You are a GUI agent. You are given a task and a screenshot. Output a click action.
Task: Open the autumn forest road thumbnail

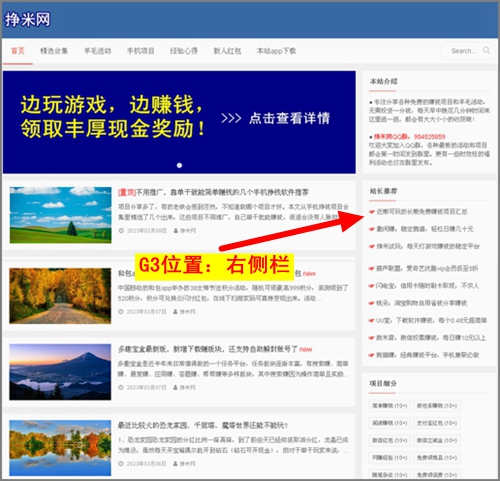coord(60,296)
